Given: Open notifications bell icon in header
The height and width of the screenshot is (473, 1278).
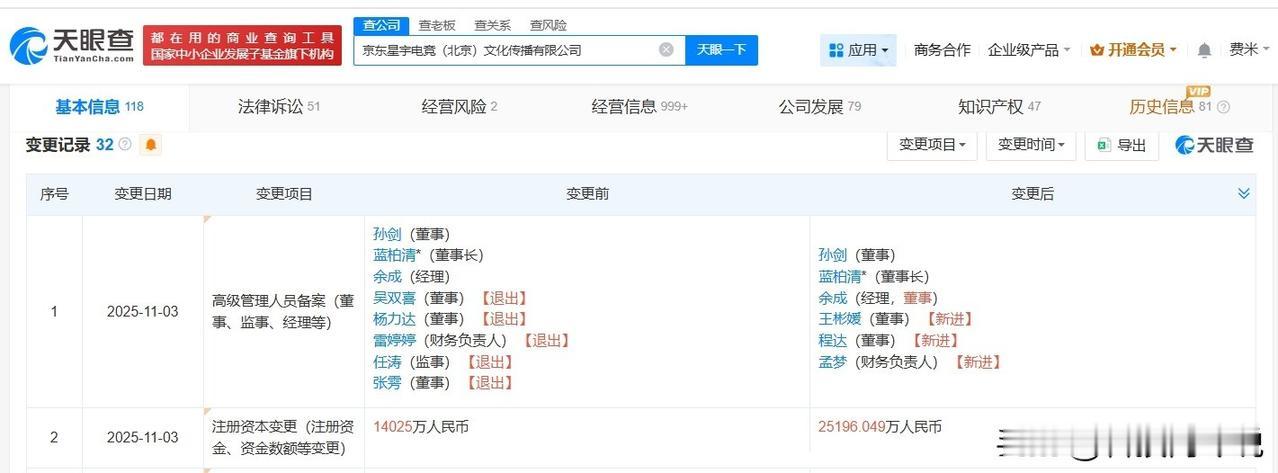Looking at the screenshot, I should [1204, 50].
